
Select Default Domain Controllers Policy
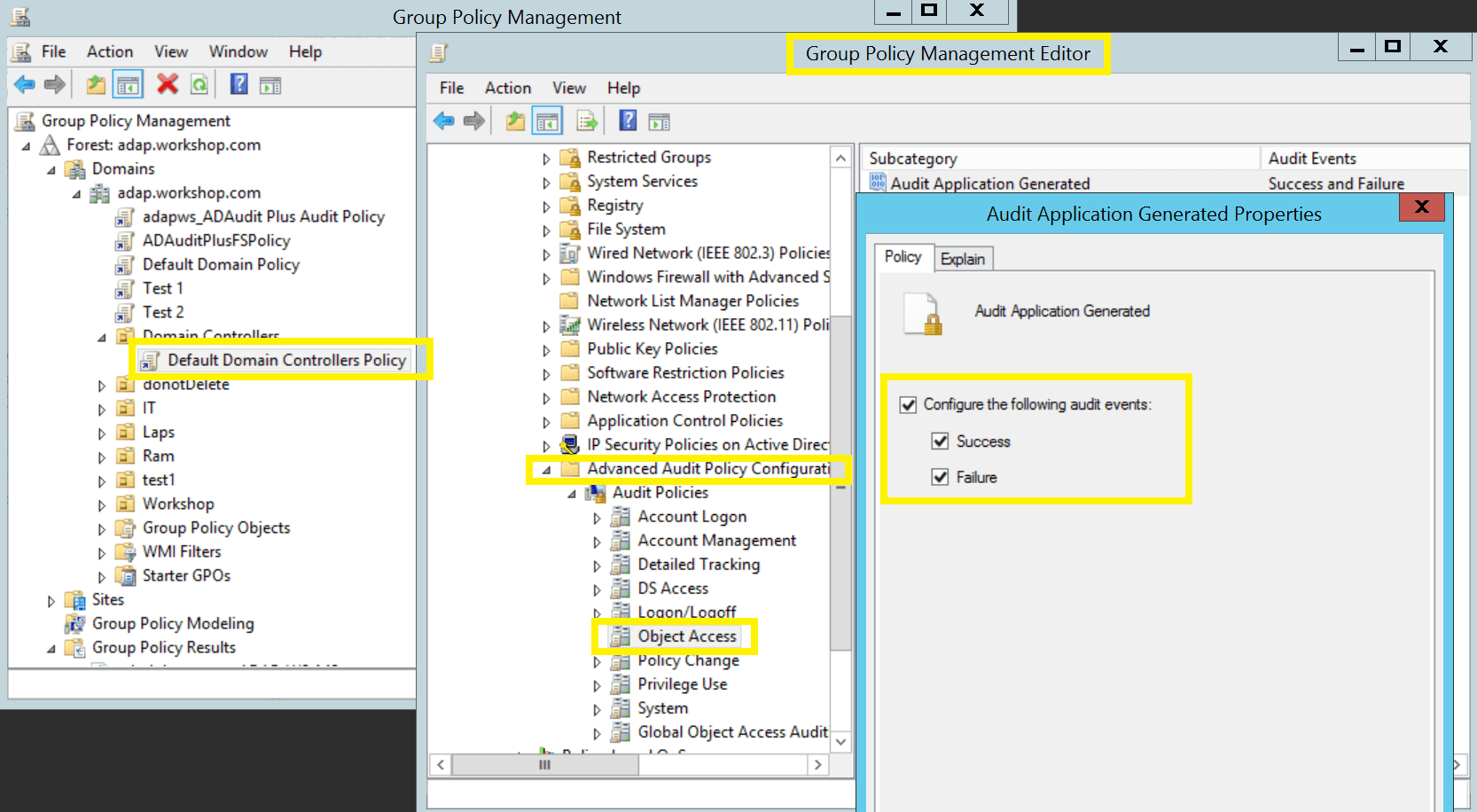tap(286, 360)
